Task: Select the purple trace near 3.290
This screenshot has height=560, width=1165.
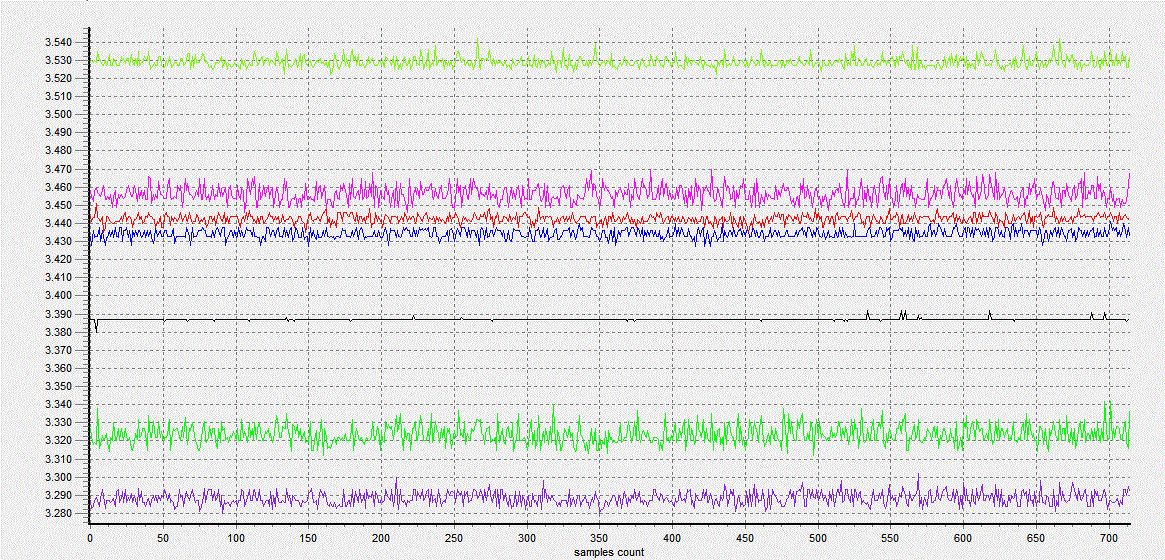Action: pos(609,498)
